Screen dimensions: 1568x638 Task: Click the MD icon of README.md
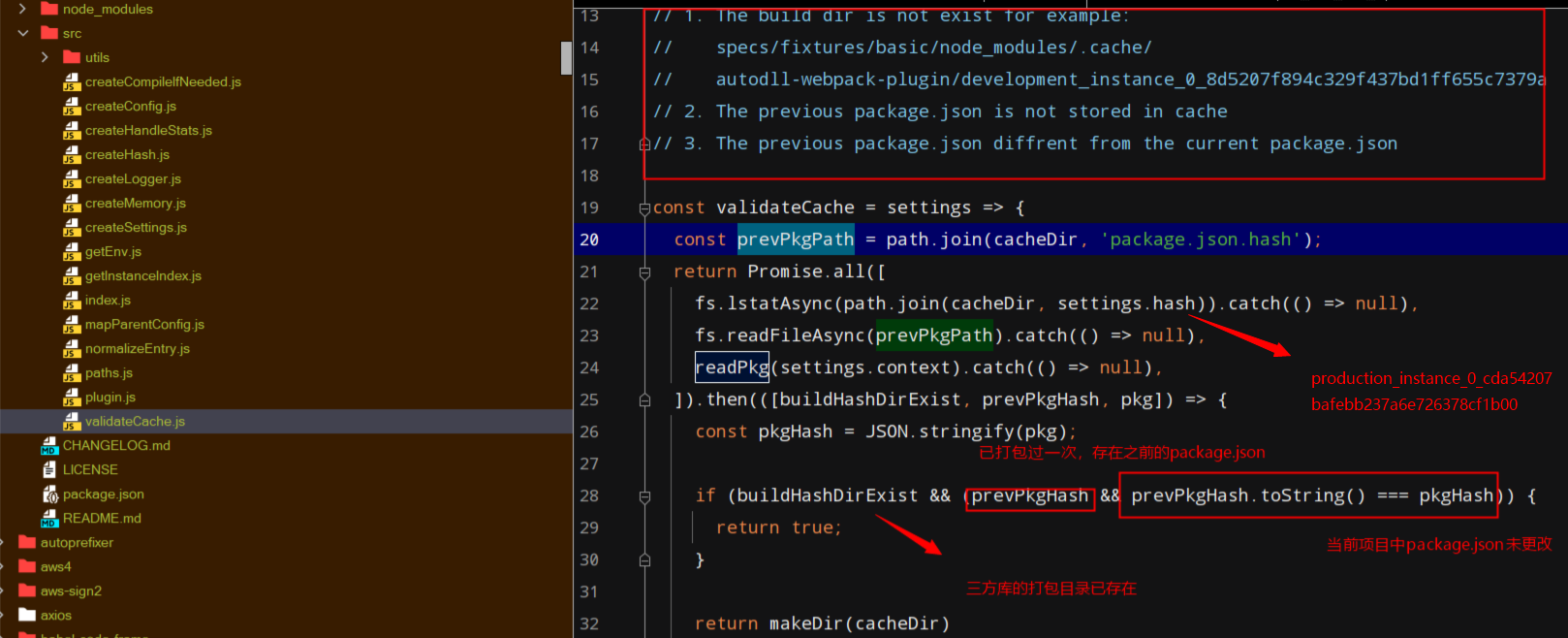(x=49, y=518)
